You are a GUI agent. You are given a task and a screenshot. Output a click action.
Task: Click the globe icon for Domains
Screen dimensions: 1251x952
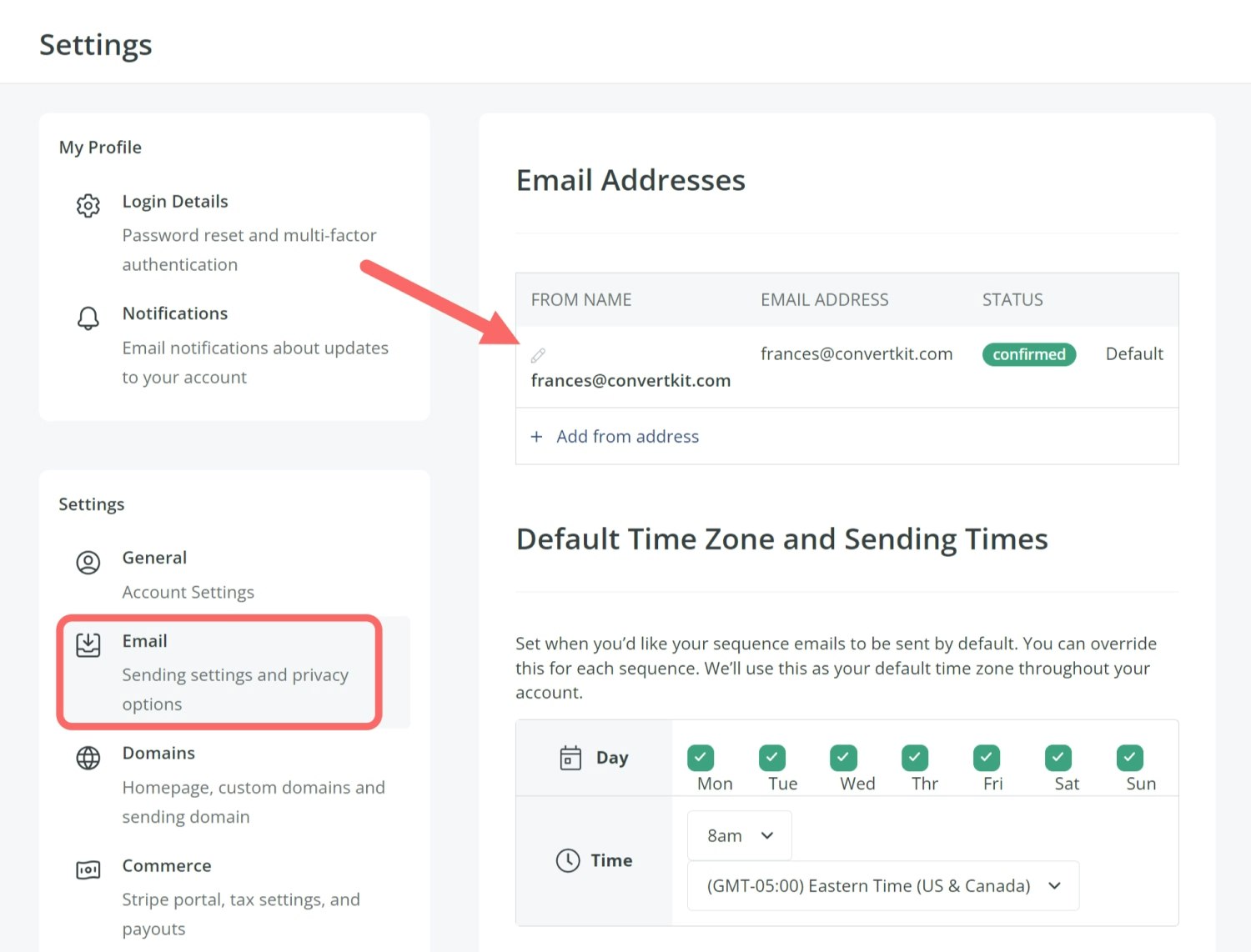point(88,758)
